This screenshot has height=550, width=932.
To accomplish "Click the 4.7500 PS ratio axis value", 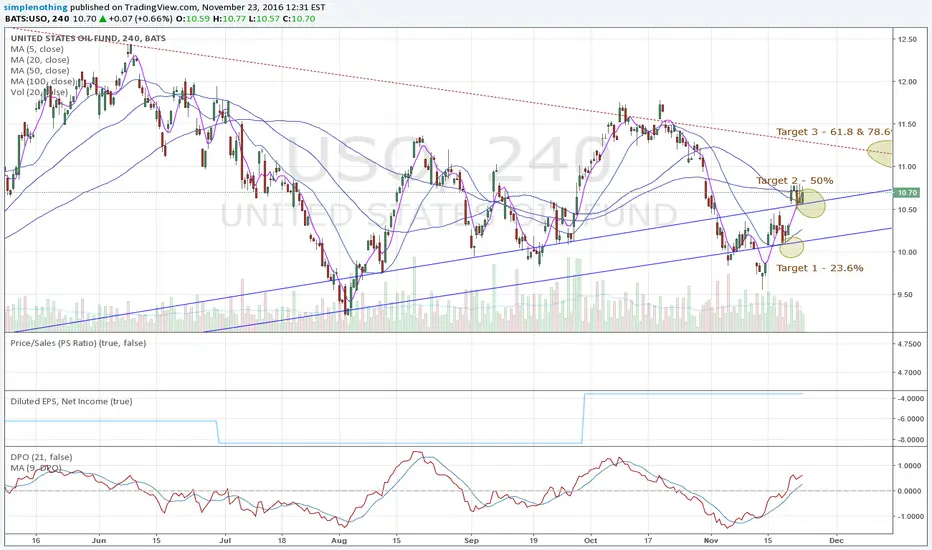I will 909,344.
